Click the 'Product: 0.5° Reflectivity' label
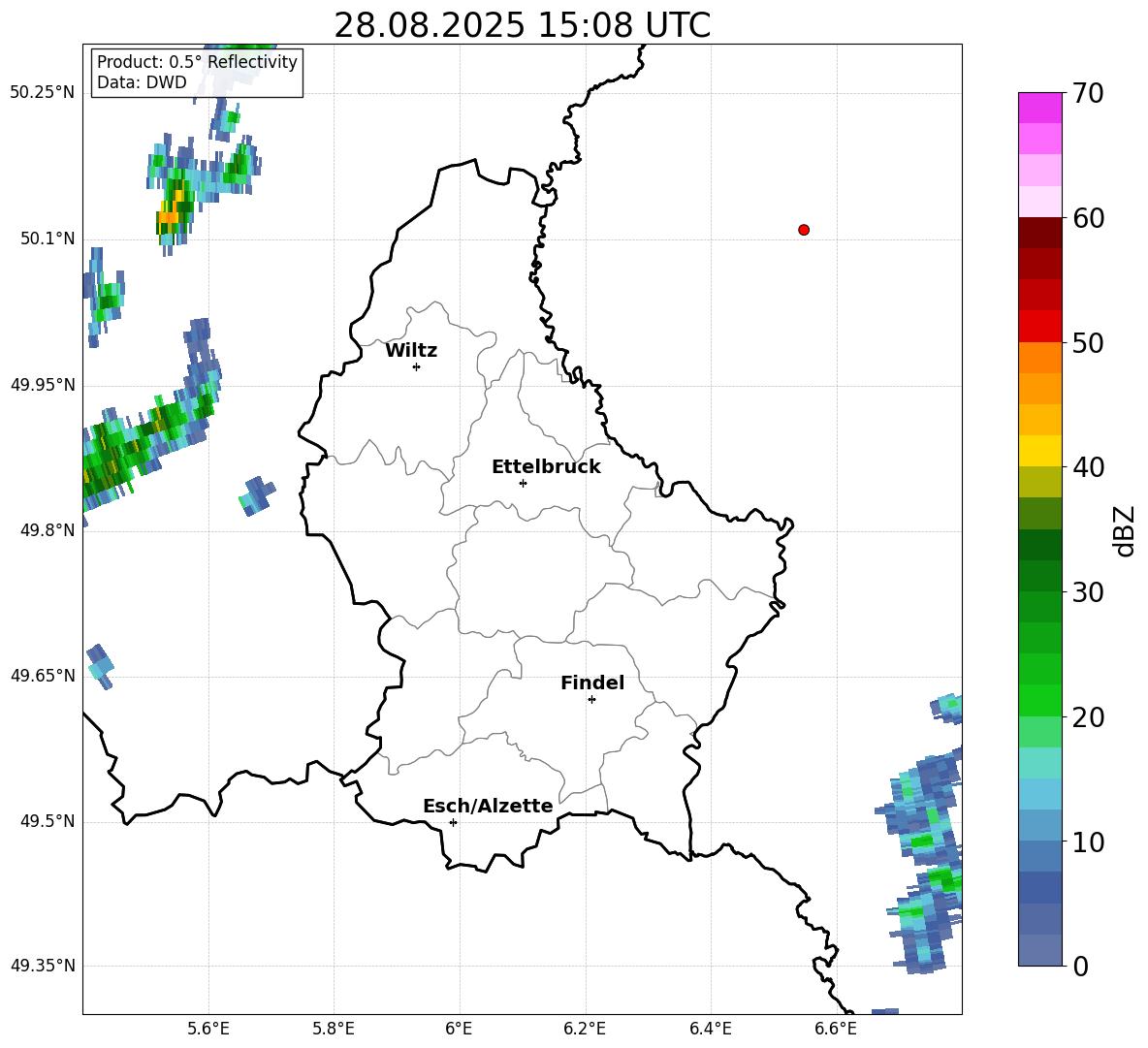The image size is (1148, 1048). [197, 62]
